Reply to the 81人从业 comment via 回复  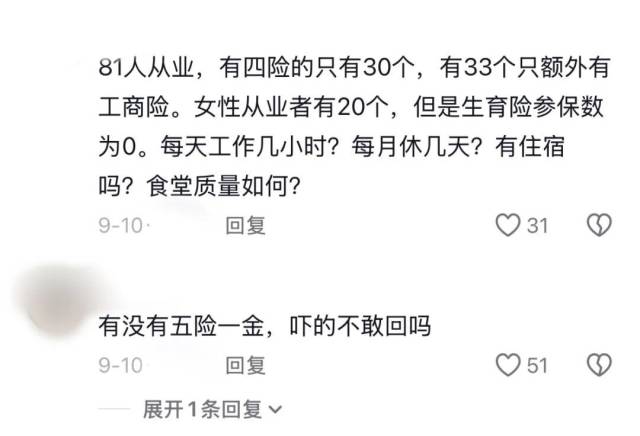click(246, 225)
